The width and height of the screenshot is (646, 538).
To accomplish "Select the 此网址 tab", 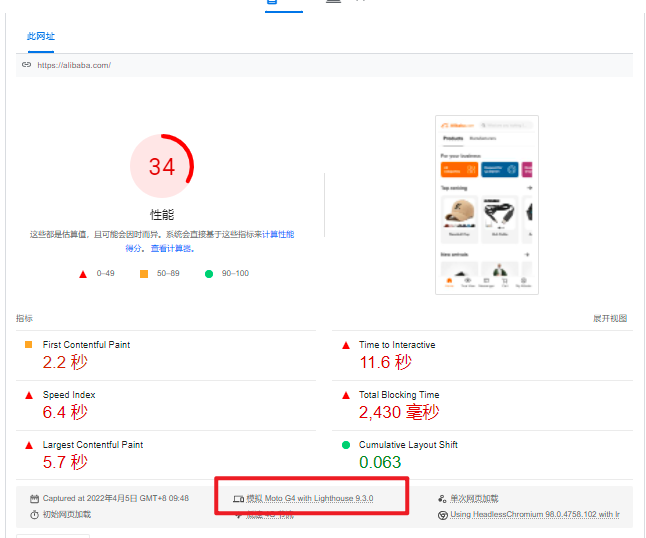I will tap(41, 36).
